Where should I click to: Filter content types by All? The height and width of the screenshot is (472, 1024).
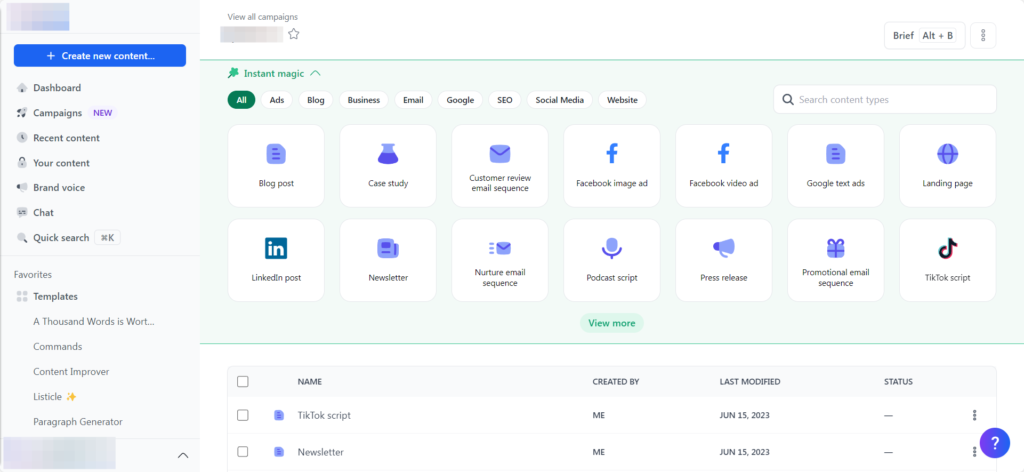tap(242, 100)
